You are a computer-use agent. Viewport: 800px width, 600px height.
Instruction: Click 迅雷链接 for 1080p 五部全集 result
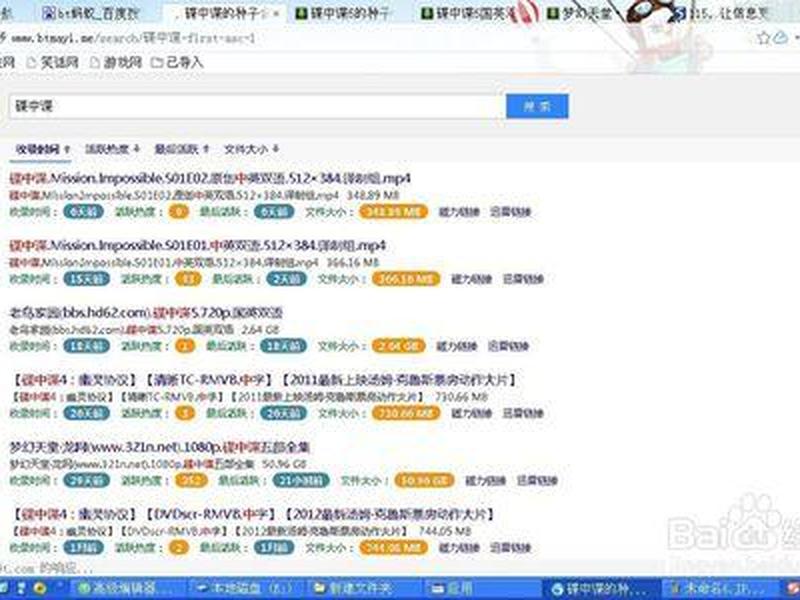tap(537, 481)
